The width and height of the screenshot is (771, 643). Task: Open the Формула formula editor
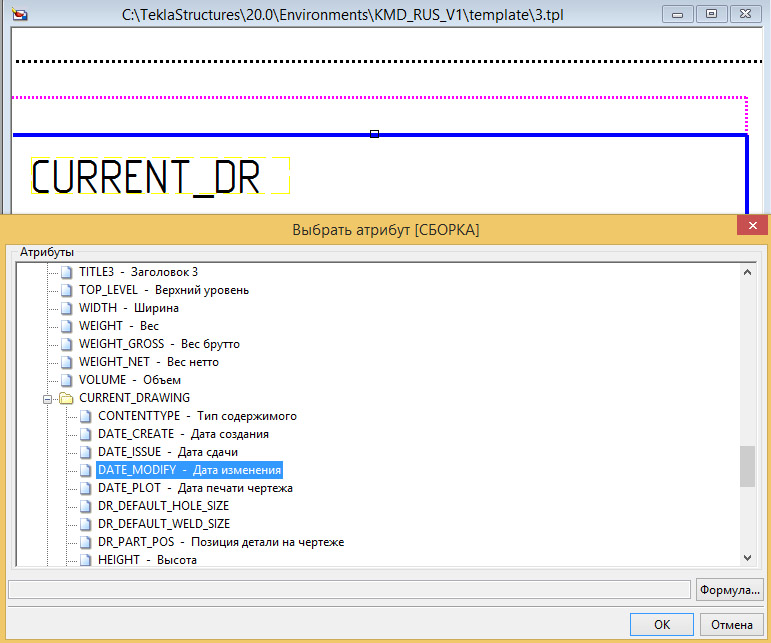pos(729,590)
